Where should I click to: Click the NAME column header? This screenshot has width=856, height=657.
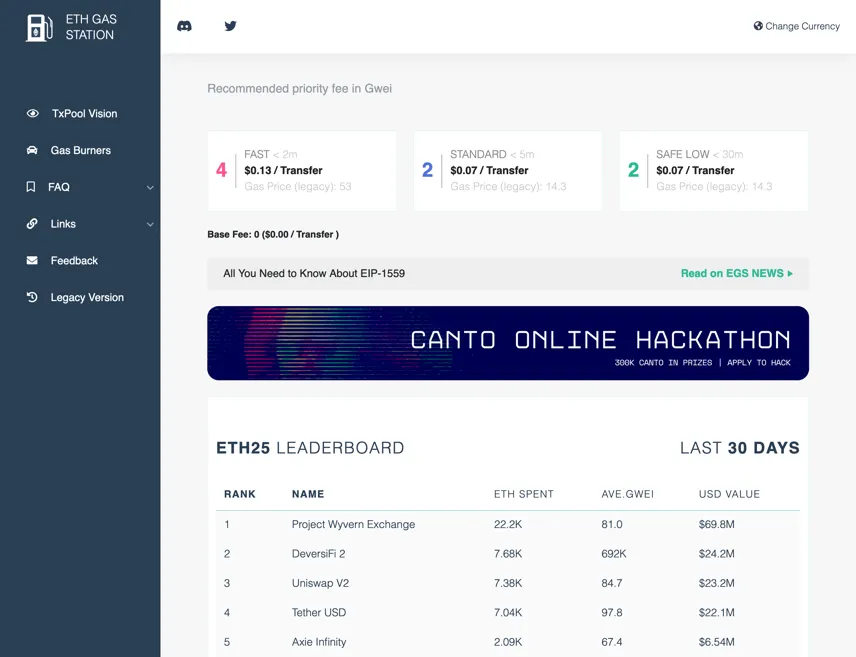[x=308, y=494]
